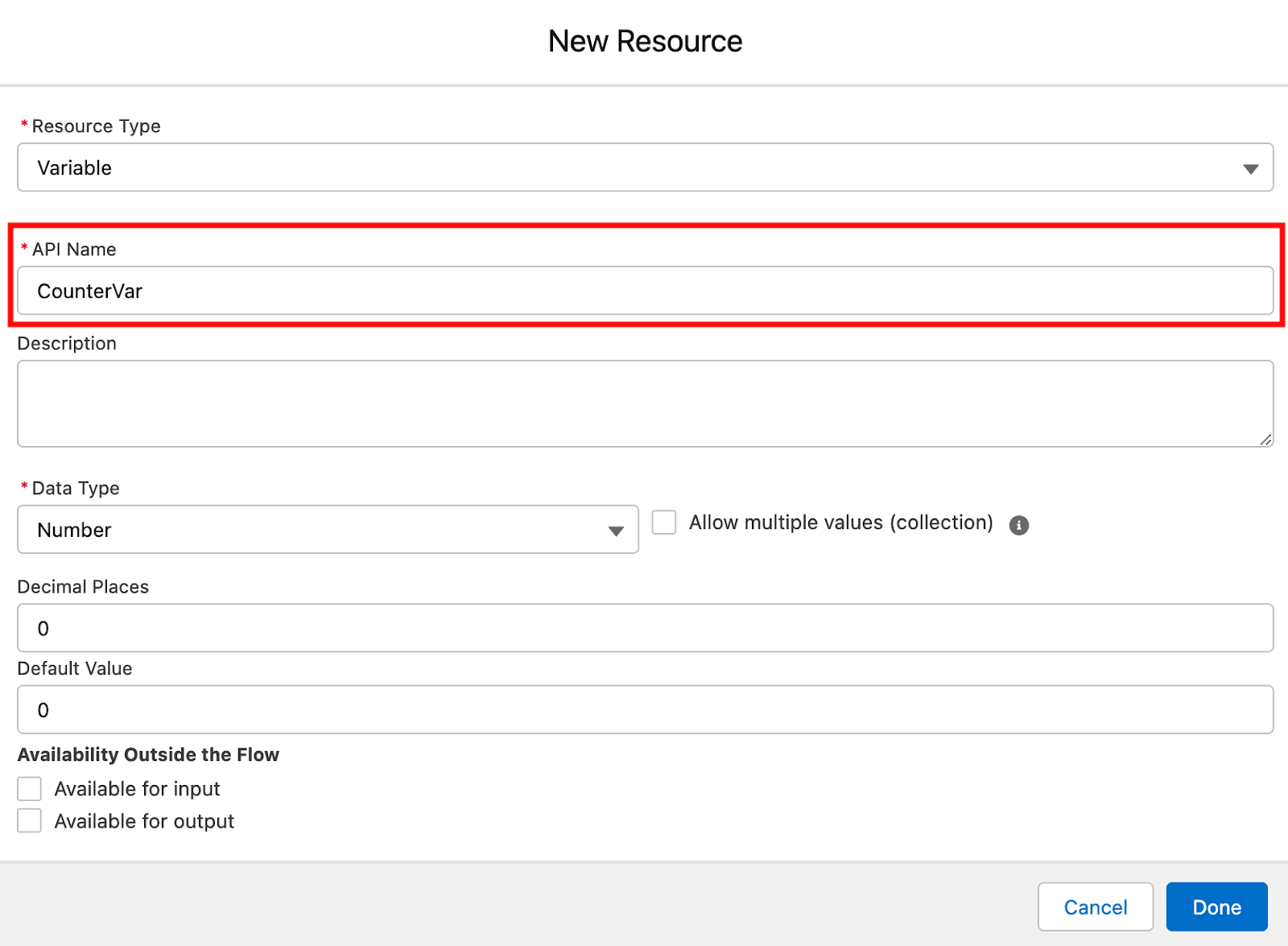Click the Cancel button
Image resolution: width=1288 pixels, height=946 pixels.
pos(1095,907)
